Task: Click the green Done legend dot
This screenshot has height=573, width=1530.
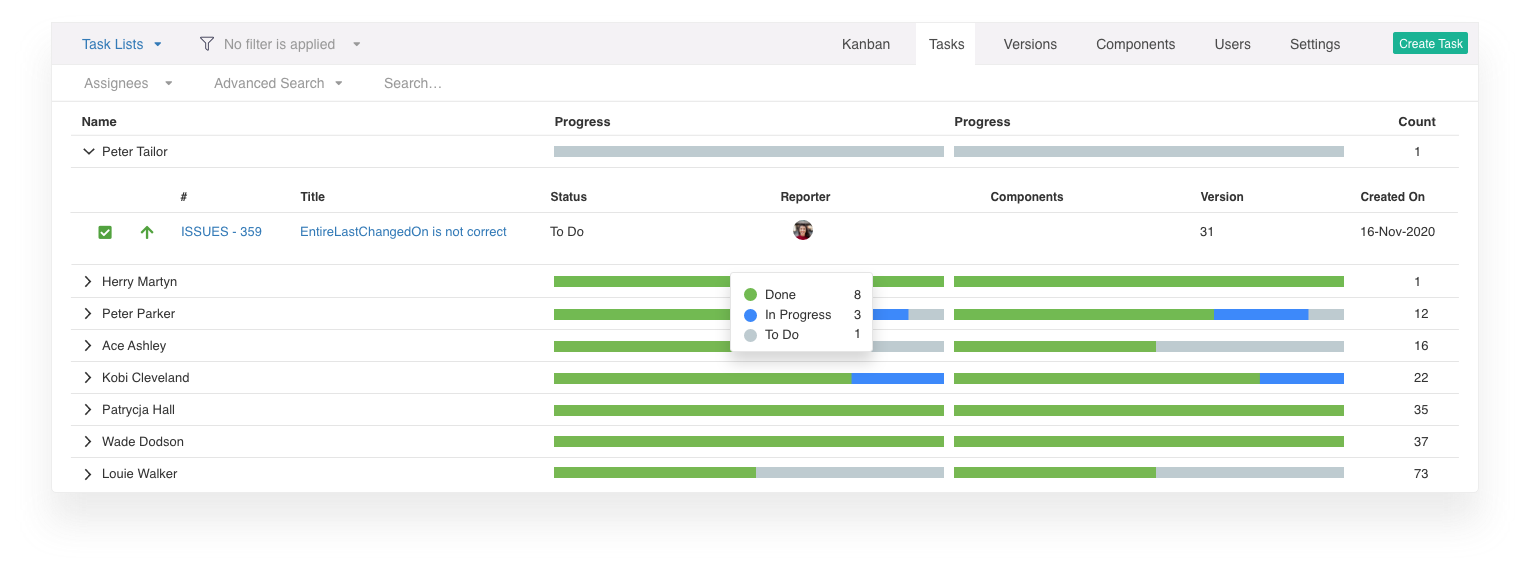Action: (x=750, y=295)
